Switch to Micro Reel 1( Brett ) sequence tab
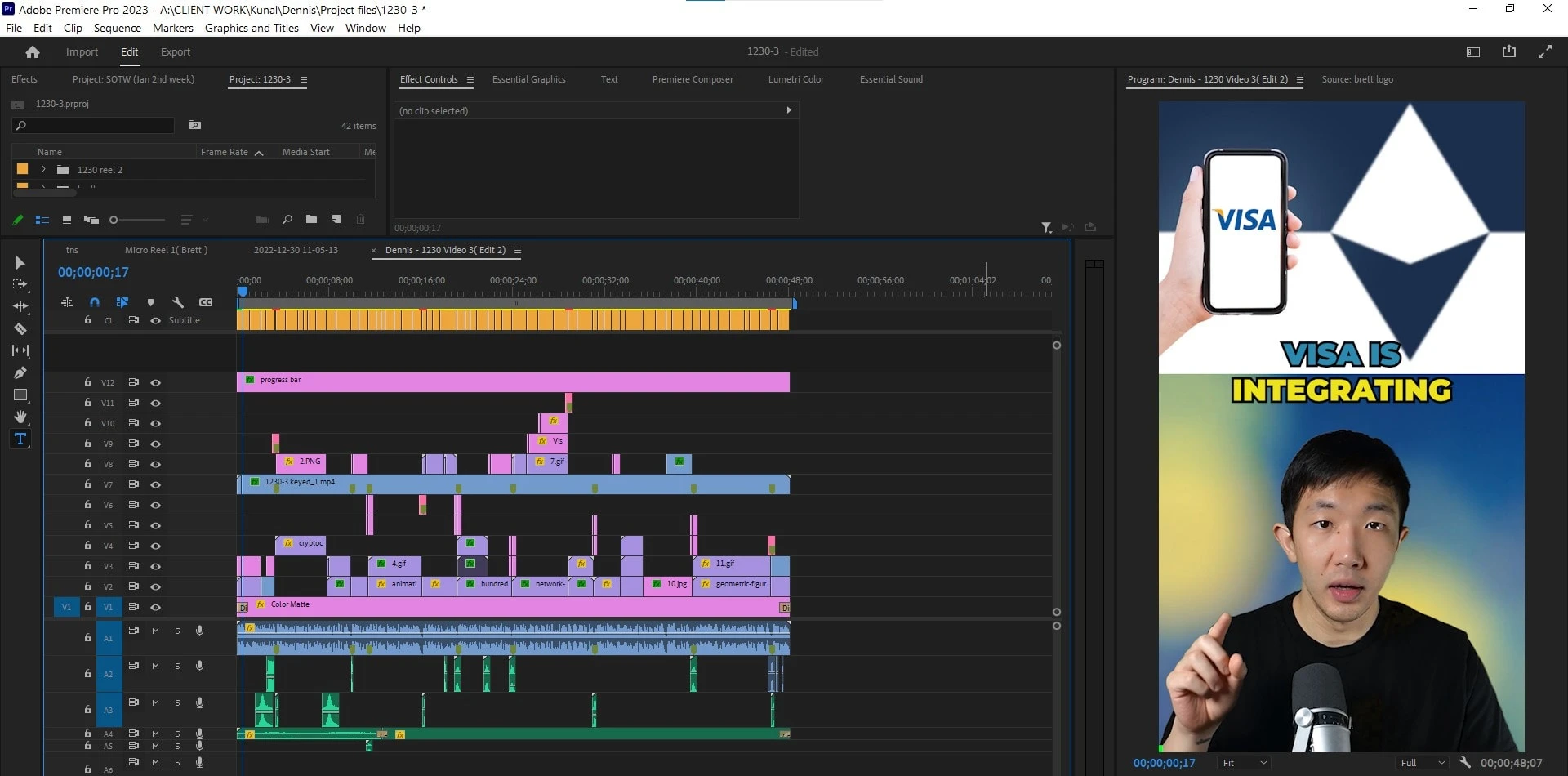Image resolution: width=1568 pixels, height=776 pixels. coord(166,250)
